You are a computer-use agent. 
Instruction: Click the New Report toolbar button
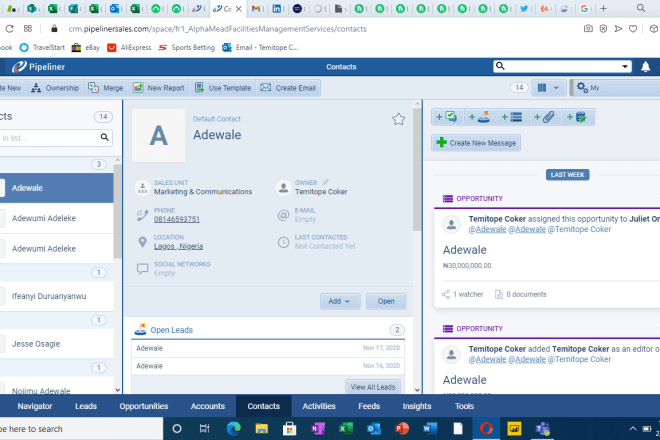(x=159, y=88)
